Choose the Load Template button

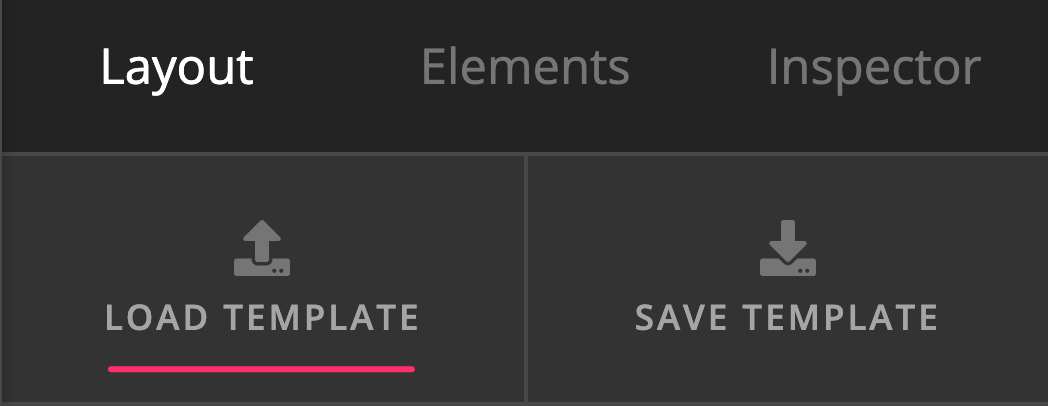coord(263,279)
